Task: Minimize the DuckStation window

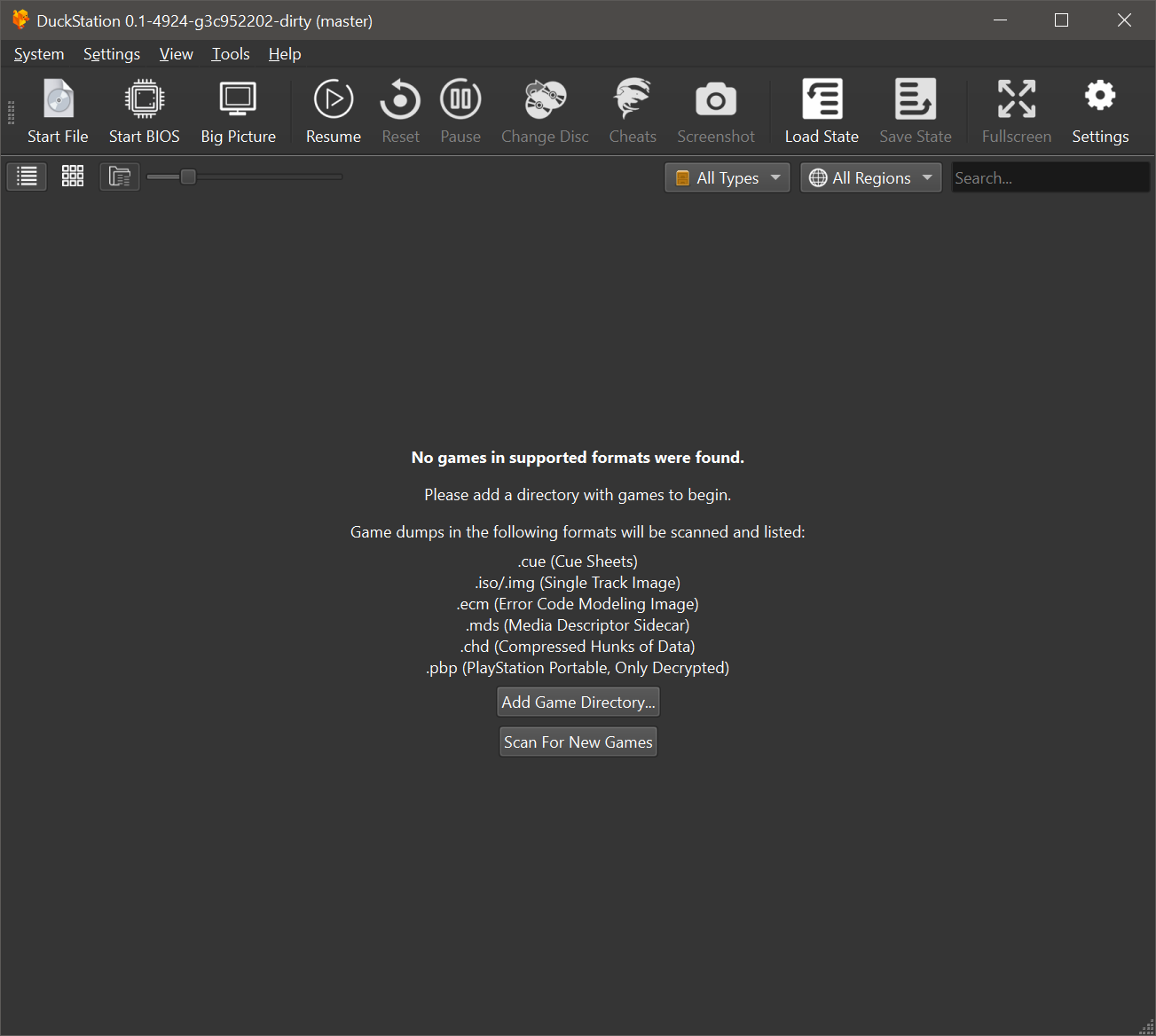Action: pos(1000,20)
